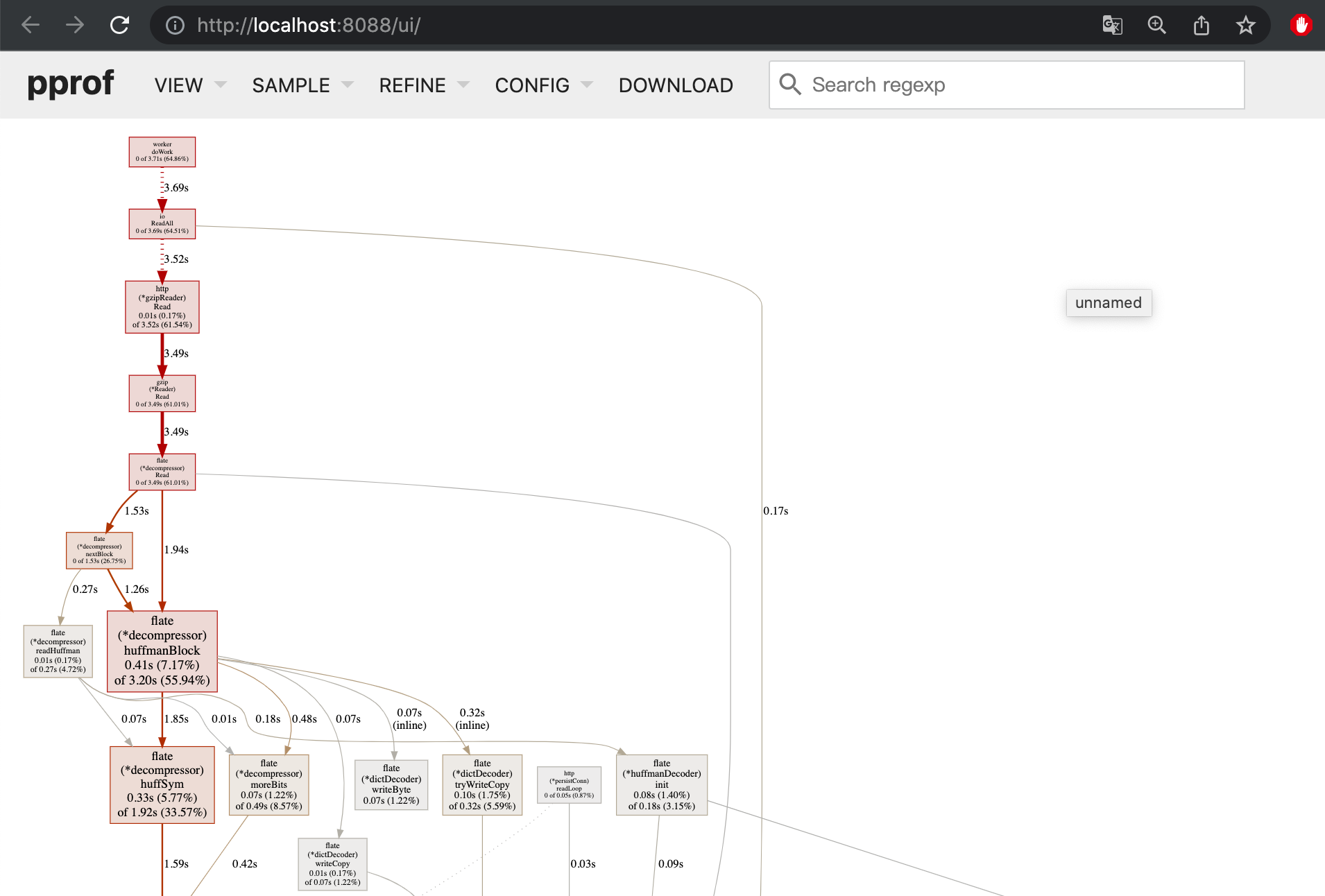The width and height of the screenshot is (1325, 896).
Task: Click the red stop-hand extension icon
Action: [1301, 26]
